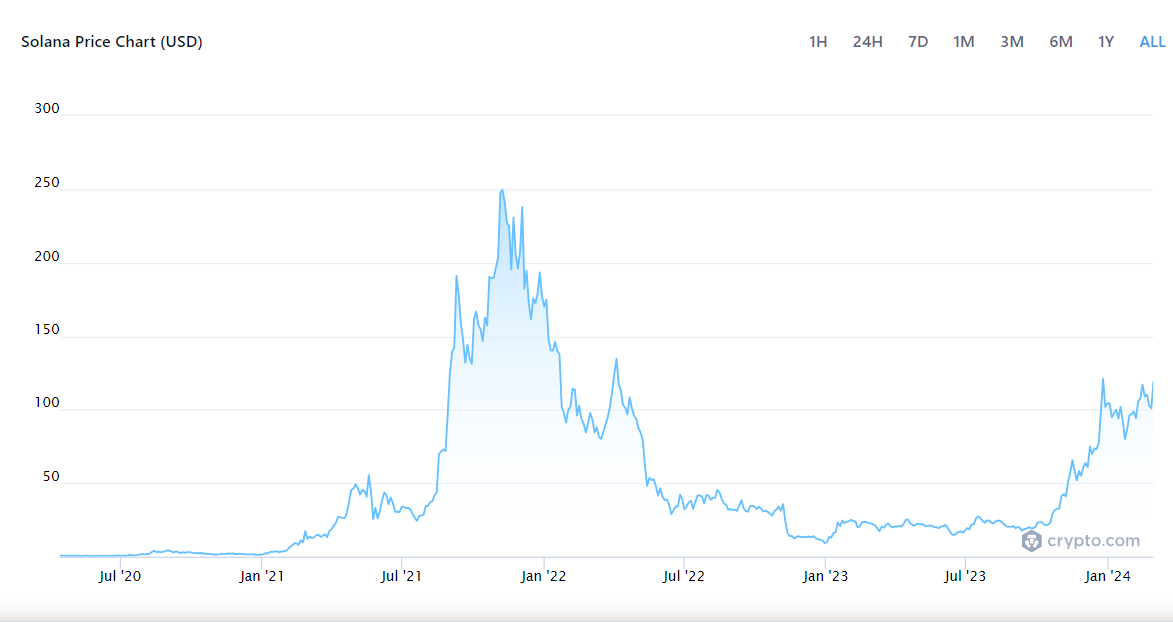Click the 150 y-axis label
Image resolution: width=1173 pixels, height=622 pixels.
point(46,330)
